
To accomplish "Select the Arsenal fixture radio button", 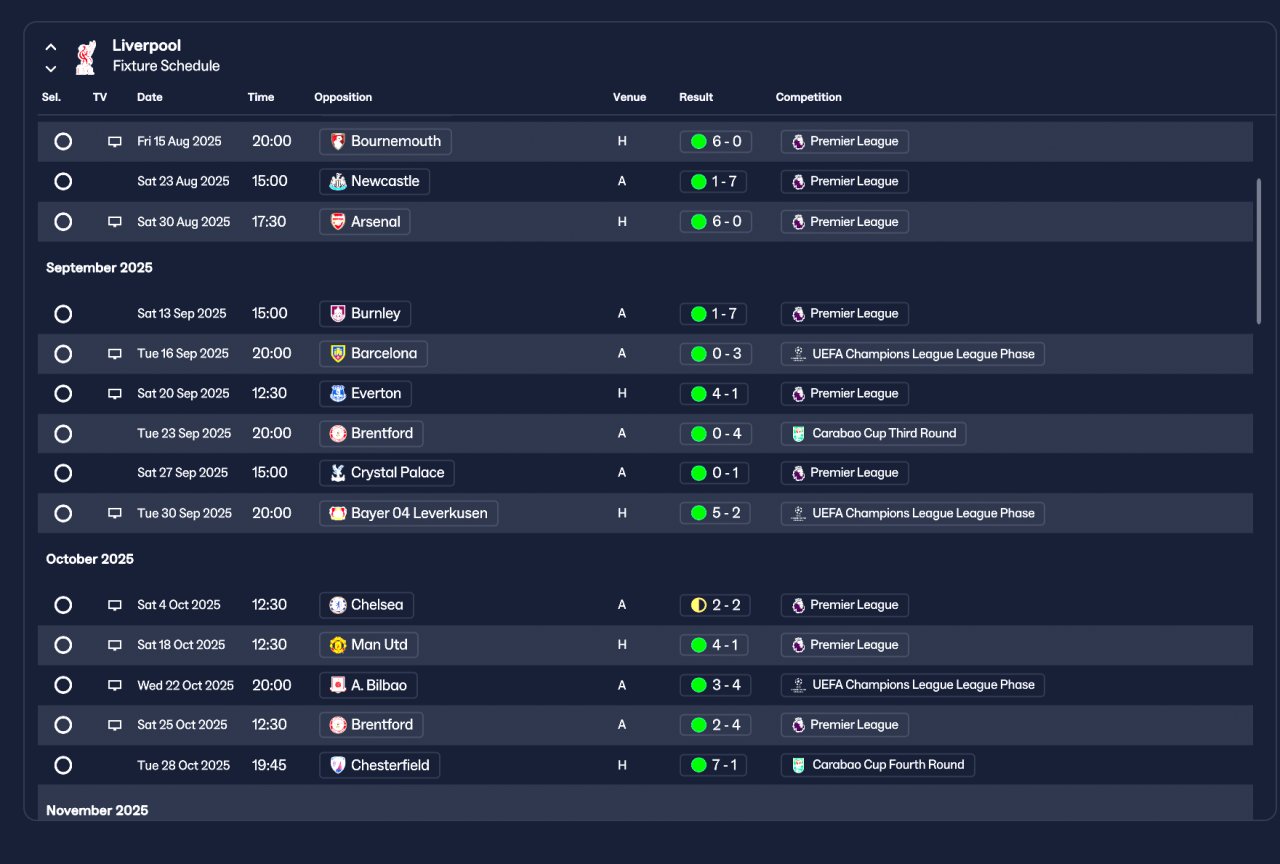I will (x=63, y=222).
